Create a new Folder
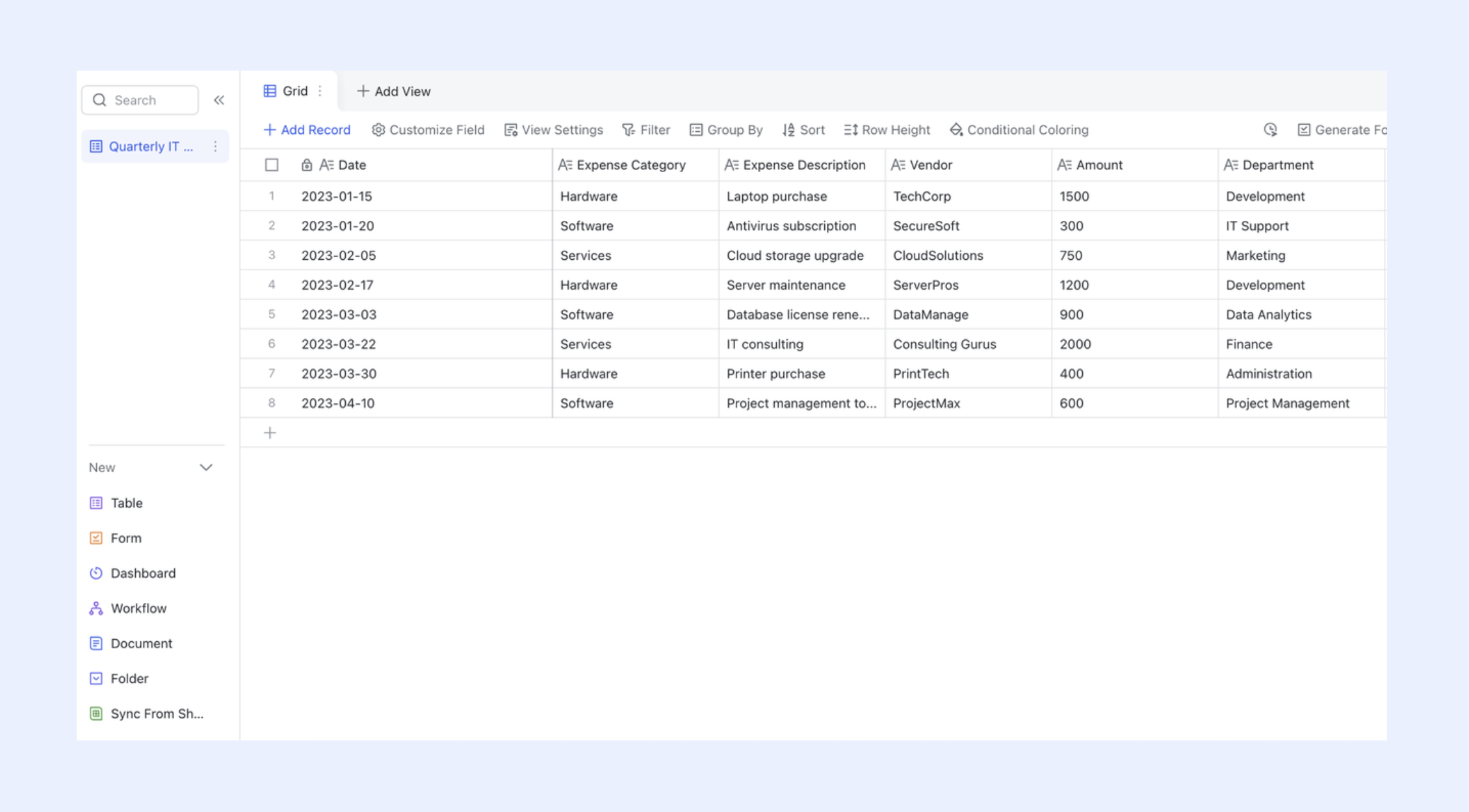Viewport: 1469px width, 812px height. (x=119, y=678)
